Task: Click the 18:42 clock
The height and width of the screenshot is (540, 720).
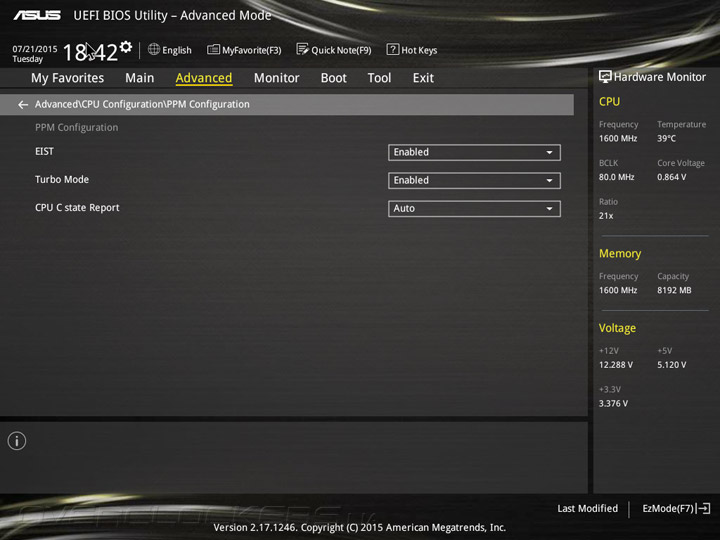Action: 90,52
